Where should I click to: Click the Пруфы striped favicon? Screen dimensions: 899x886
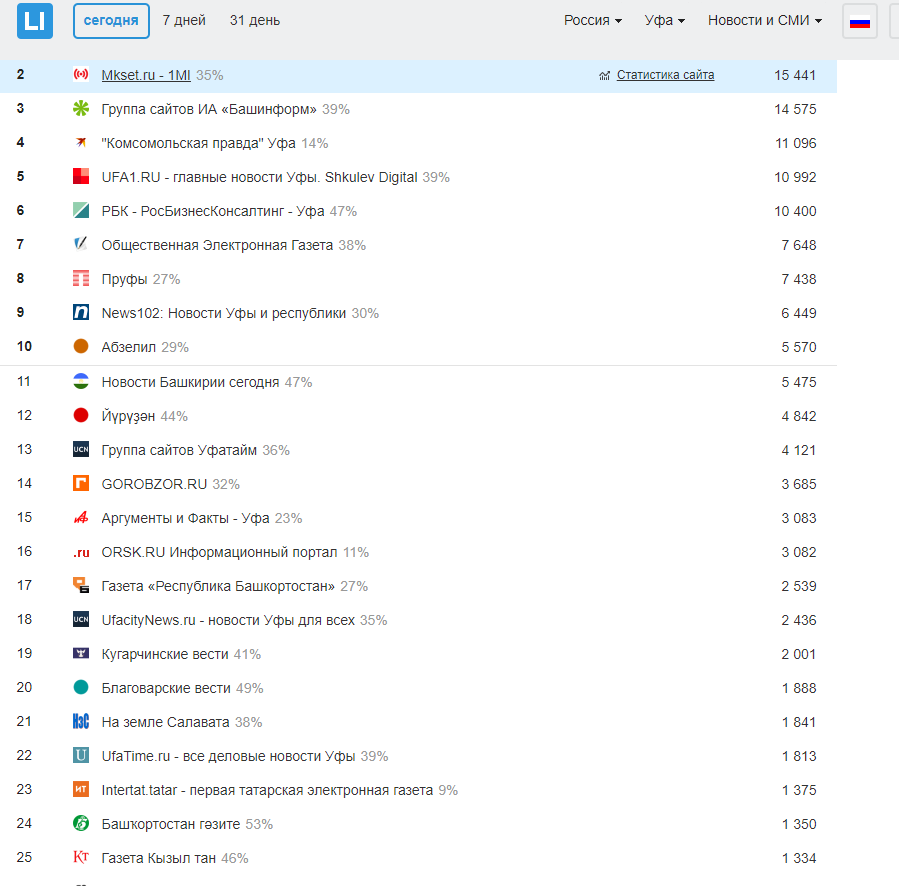pyautogui.click(x=81, y=279)
